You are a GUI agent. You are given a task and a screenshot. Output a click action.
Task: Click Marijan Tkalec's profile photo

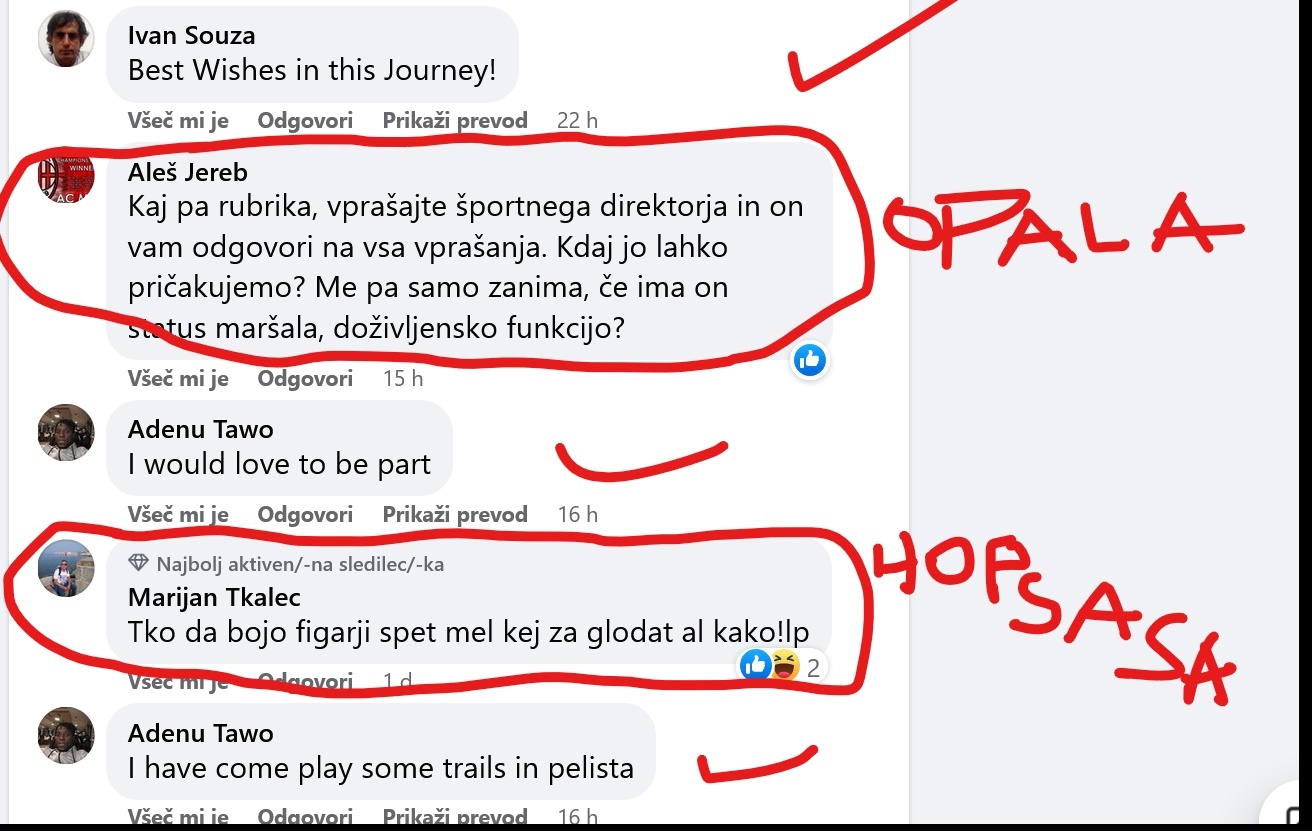pos(66,568)
